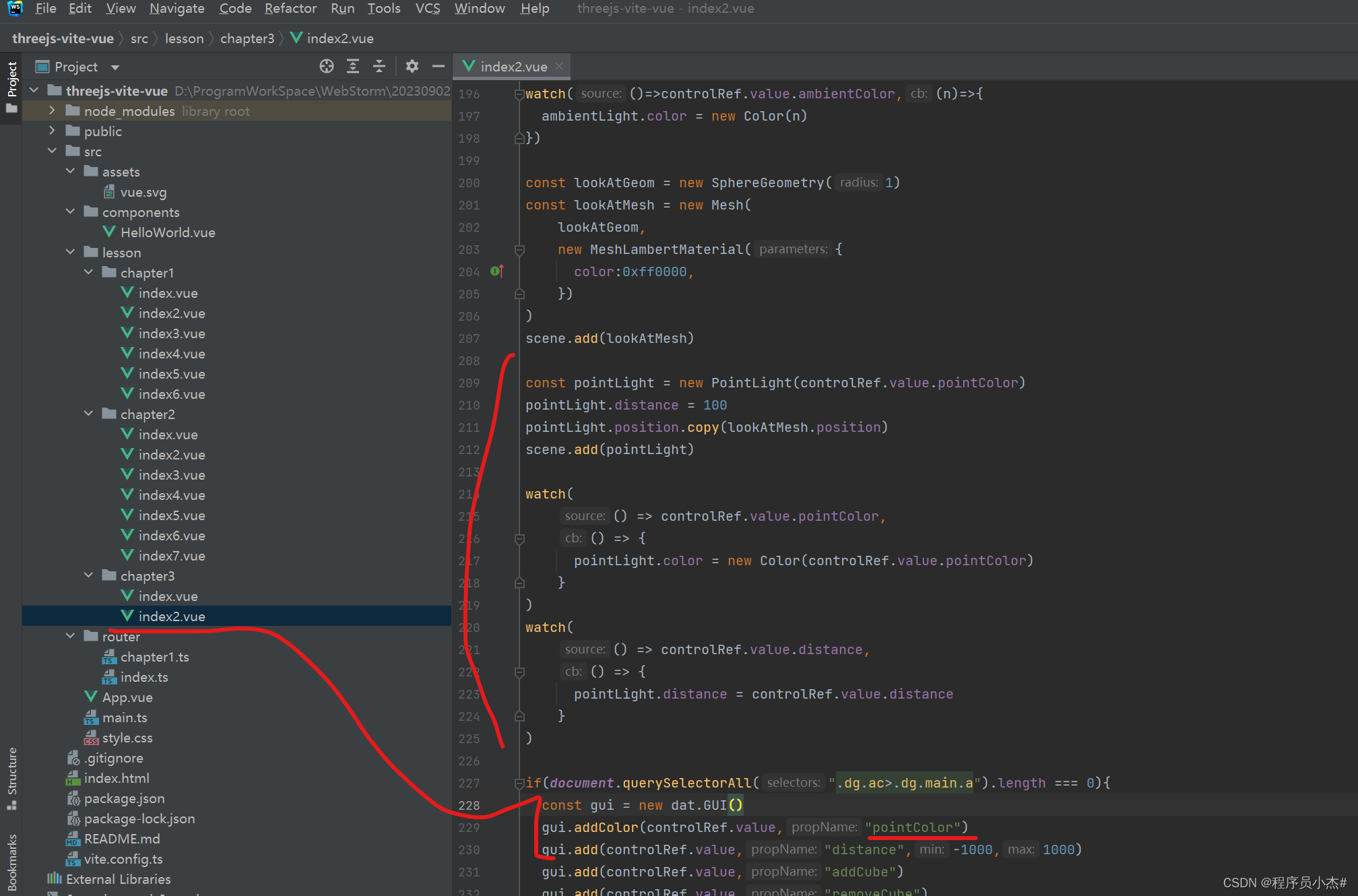Select package-lock.json in the project tree

pyautogui.click(x=139, y=819)
